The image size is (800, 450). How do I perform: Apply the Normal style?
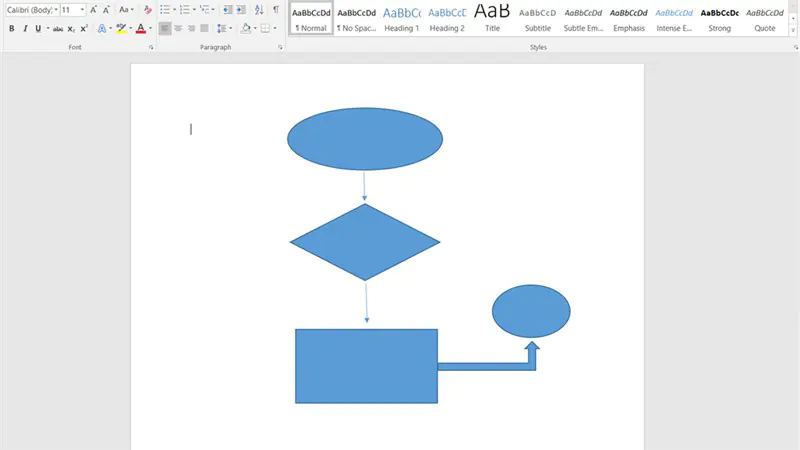point(311,18)
